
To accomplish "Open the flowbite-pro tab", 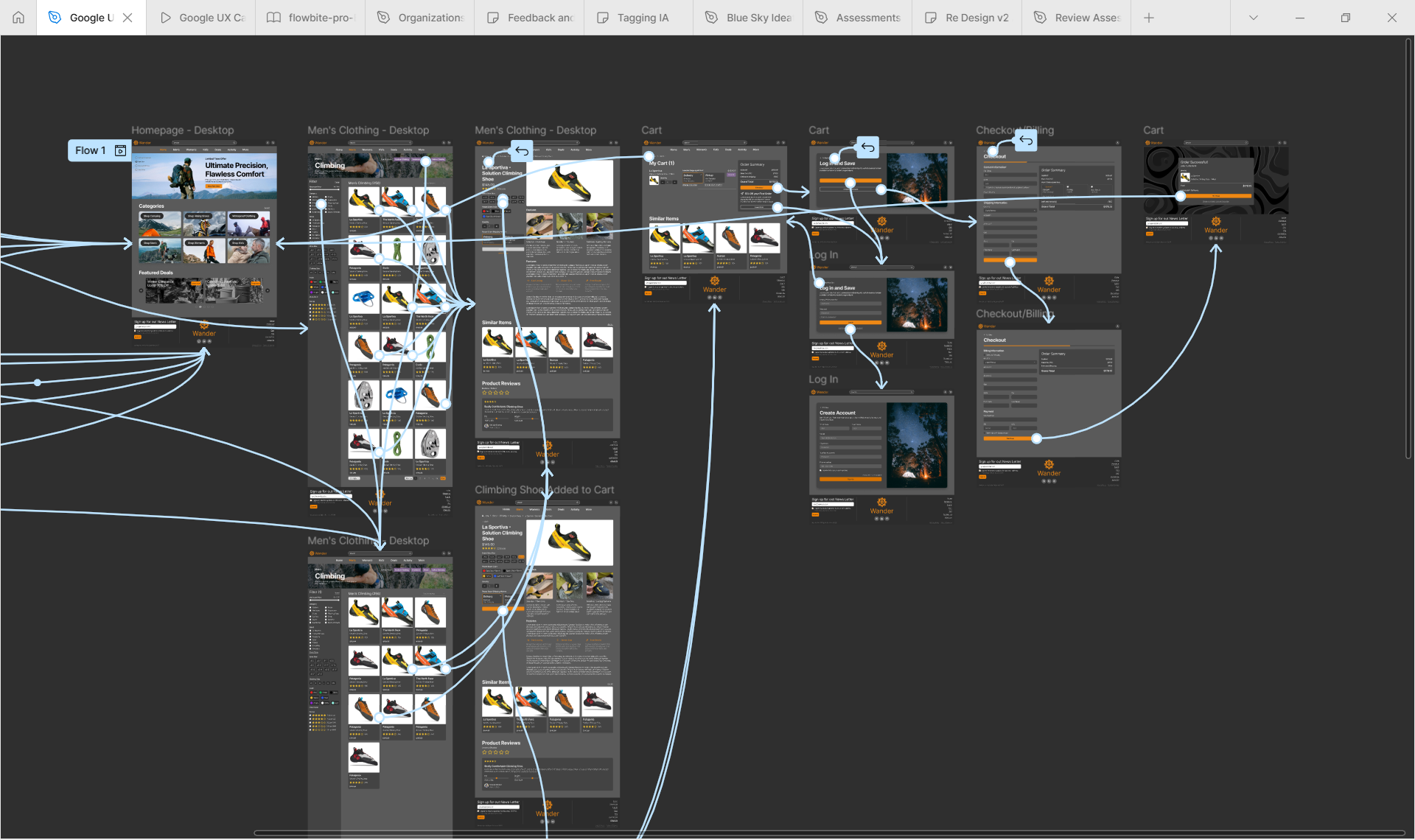I will (x=311, y=18).
